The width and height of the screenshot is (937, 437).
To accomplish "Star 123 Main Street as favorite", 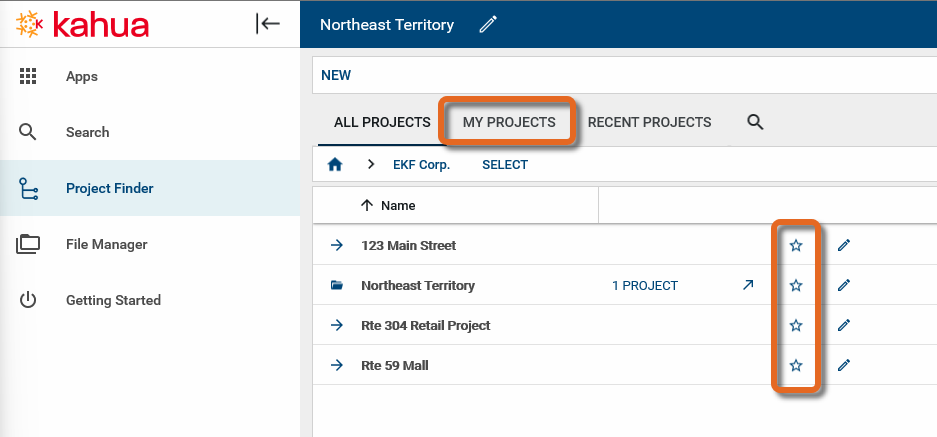I will (796, 245).
